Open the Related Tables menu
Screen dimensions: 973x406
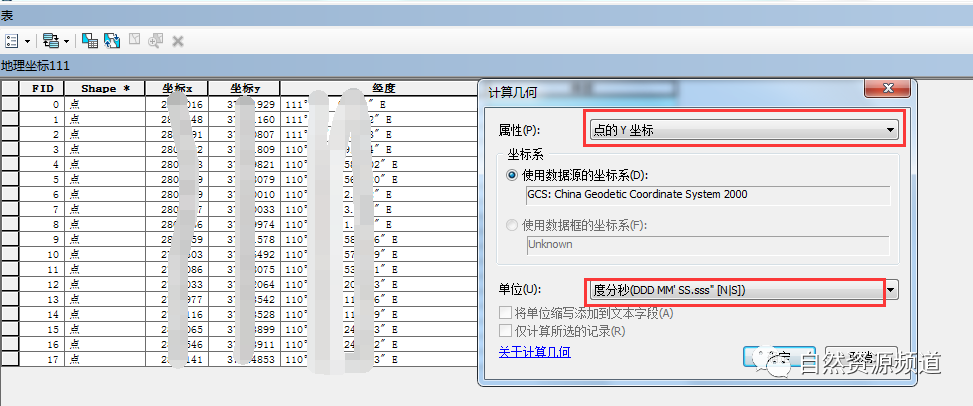coord(56,42)
